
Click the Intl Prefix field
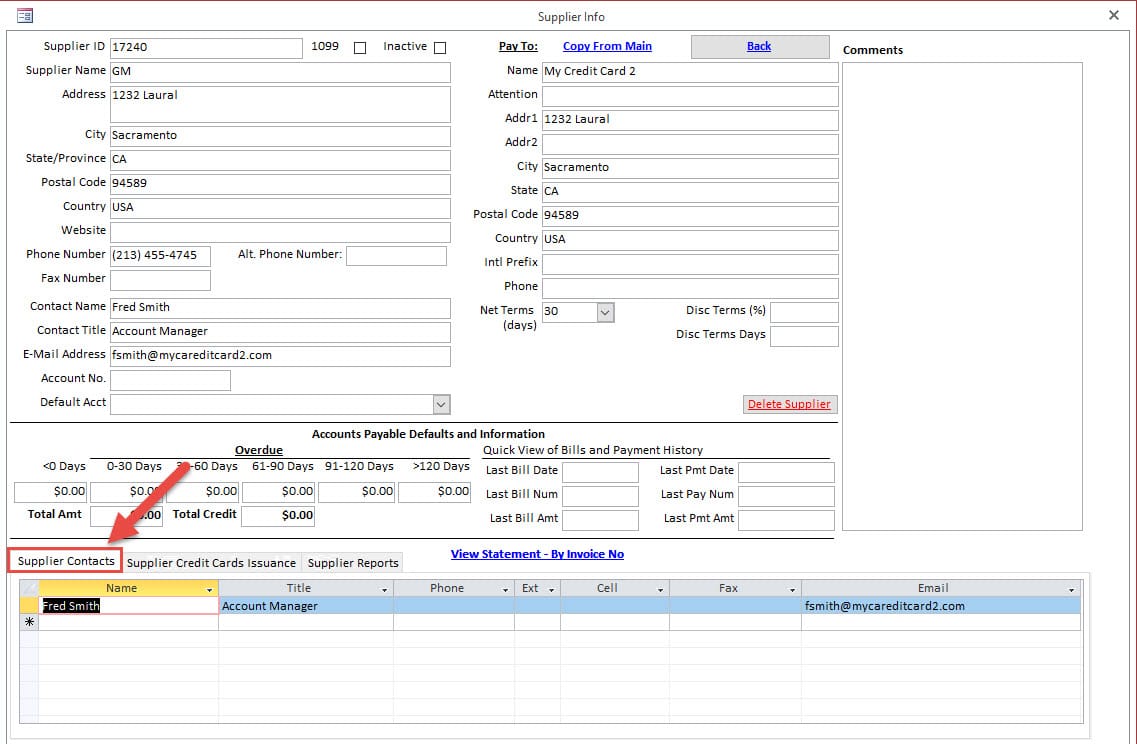tap(690, 264)
